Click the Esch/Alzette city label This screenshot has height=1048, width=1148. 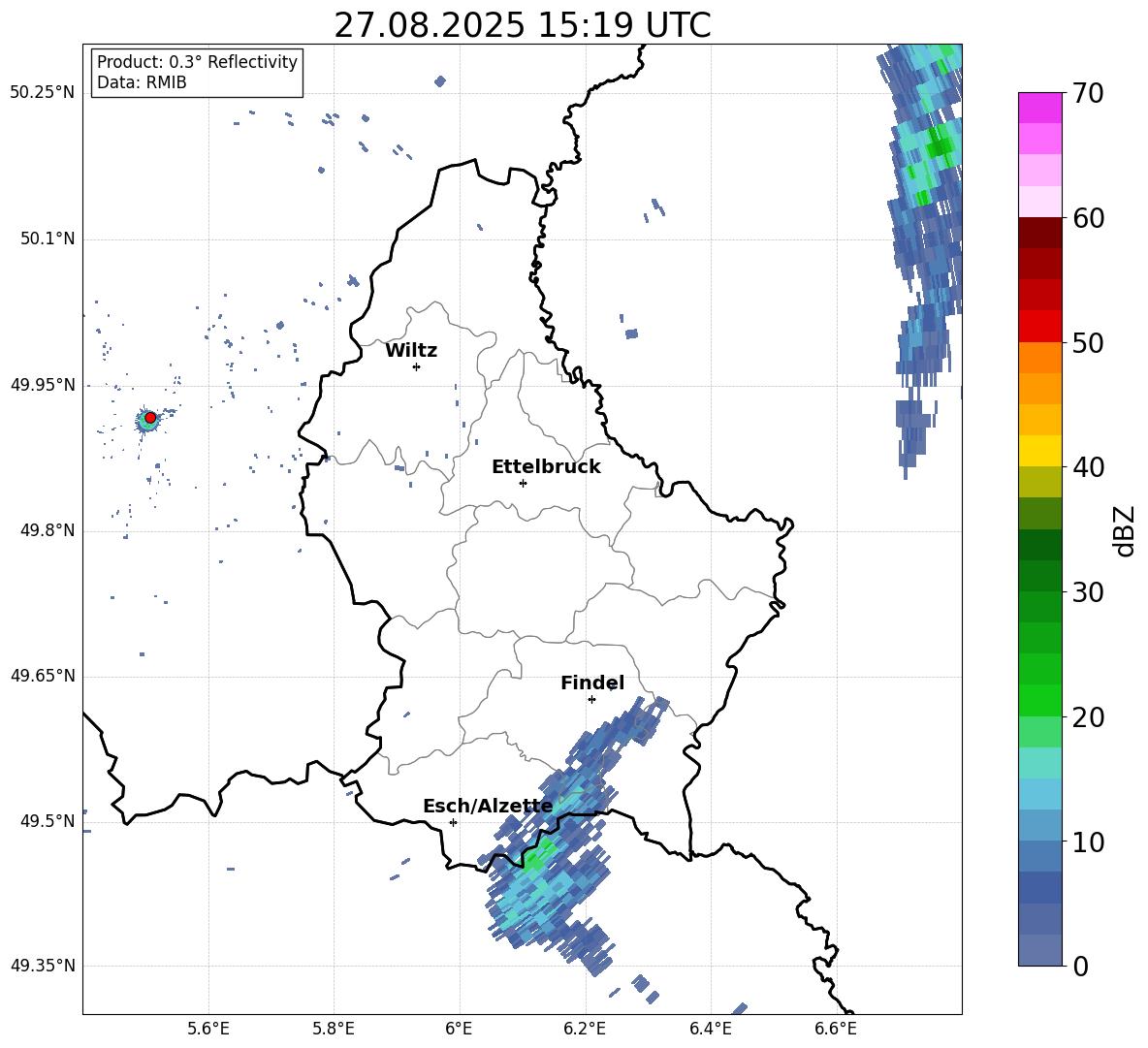[488, 806]
